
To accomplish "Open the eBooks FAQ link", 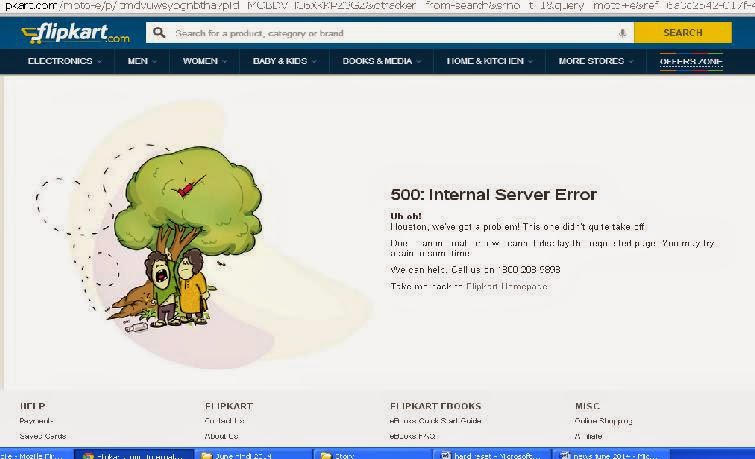I will tap(413, 436).
